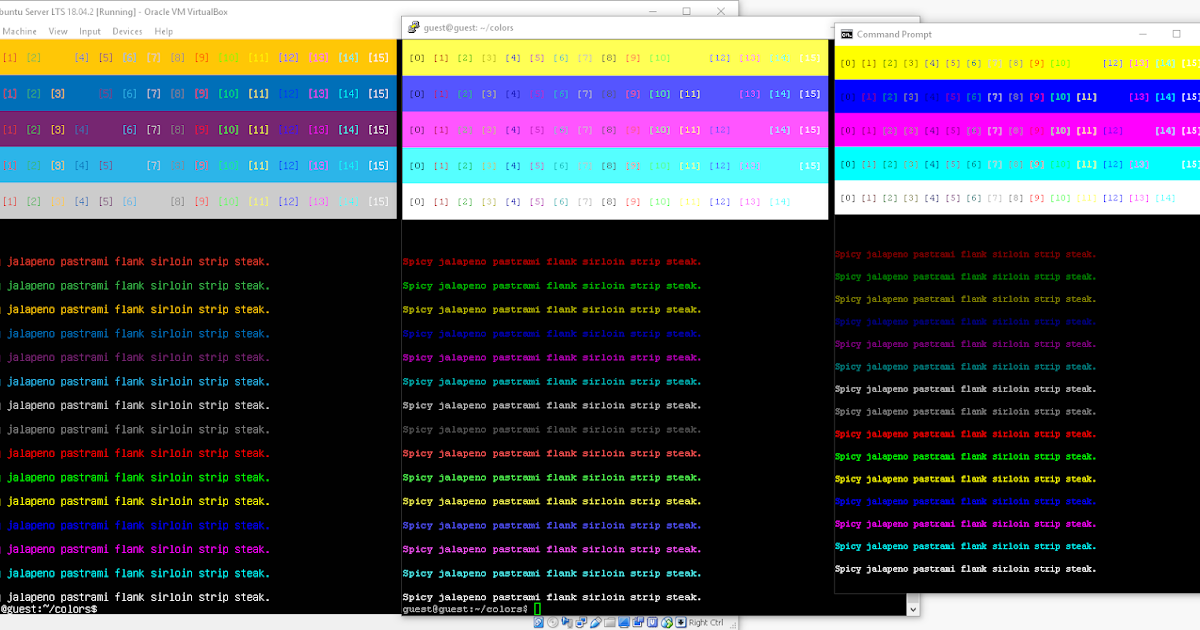Open the Input menu in VirtualBox
The height and width of the screenshot is (630, 1200).
click(89, 31)
